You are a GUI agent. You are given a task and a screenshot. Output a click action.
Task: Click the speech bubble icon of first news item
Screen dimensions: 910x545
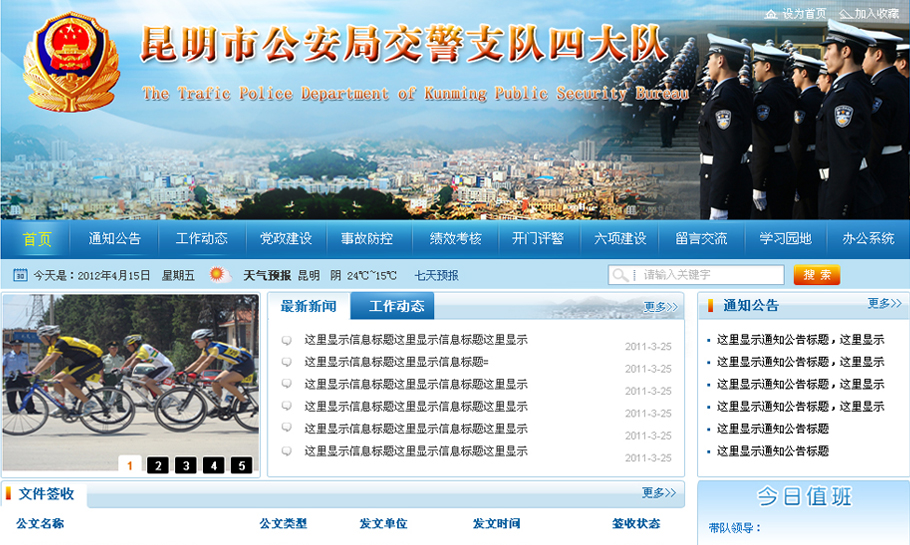point(287,340)
